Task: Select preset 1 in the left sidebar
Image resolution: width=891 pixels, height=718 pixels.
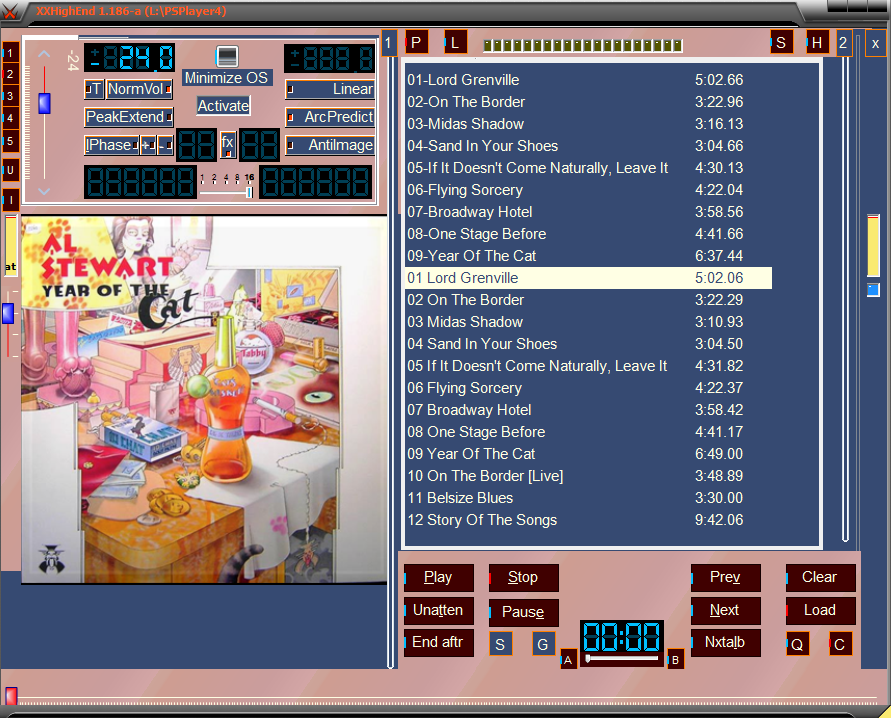Action: (x=10, y=53)
